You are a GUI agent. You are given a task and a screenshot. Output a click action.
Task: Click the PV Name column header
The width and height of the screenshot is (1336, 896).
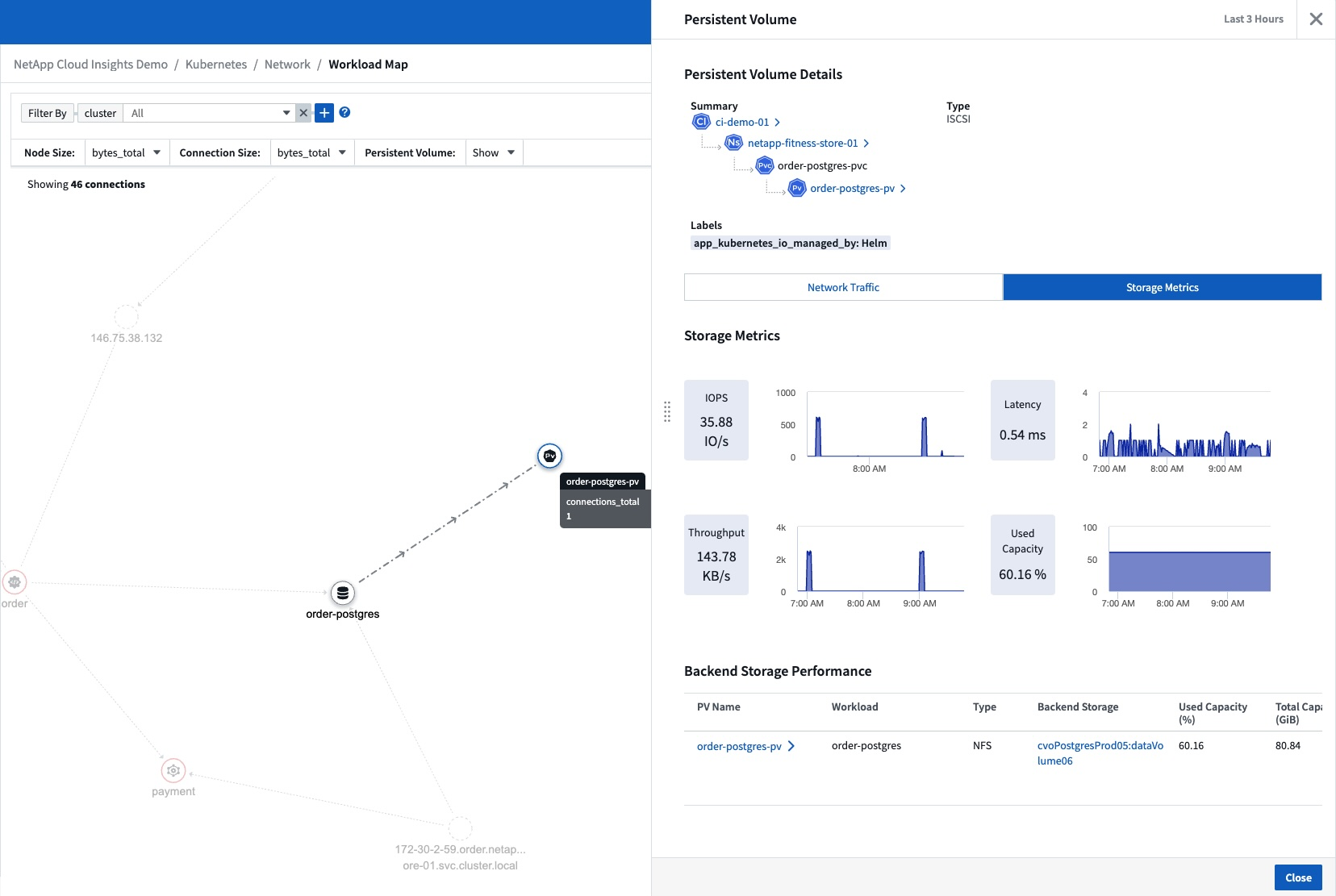pyautogui.click(x=719, y=707)
